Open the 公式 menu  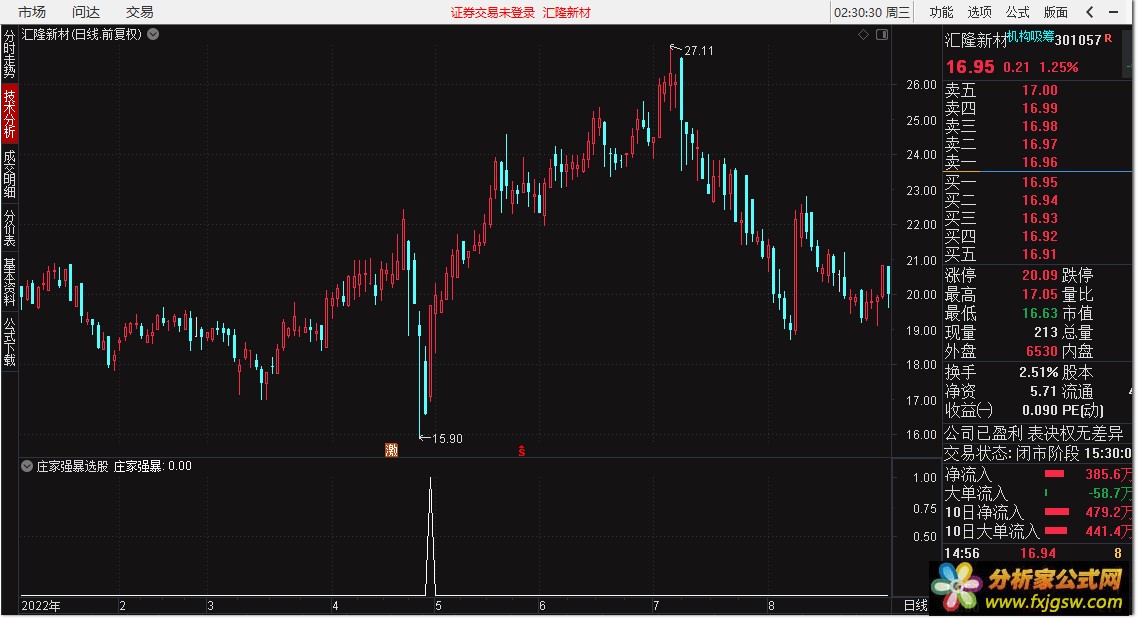click(1017, 12)
